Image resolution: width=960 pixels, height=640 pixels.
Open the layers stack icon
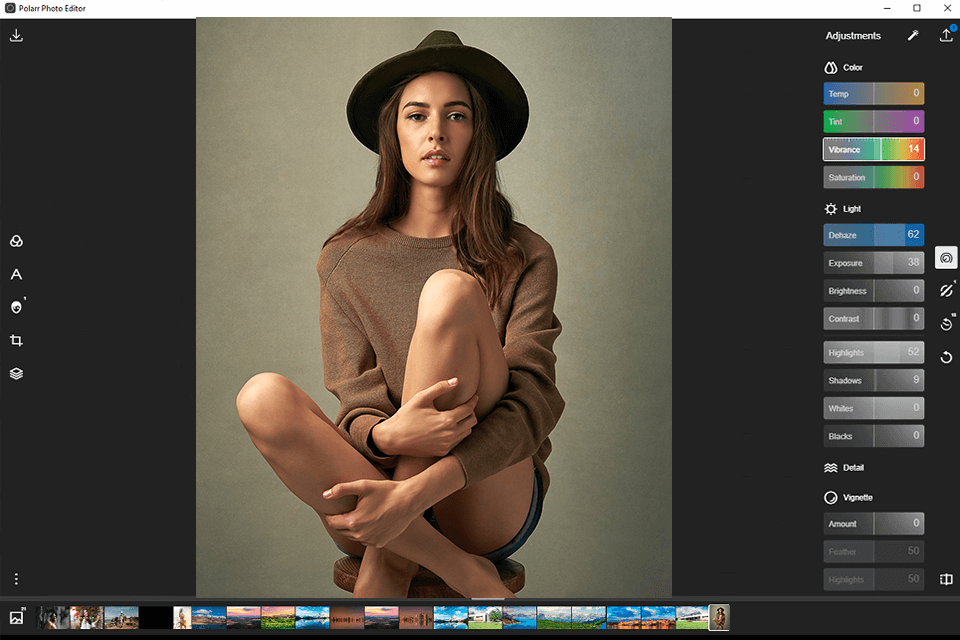(x=17, y=374)
